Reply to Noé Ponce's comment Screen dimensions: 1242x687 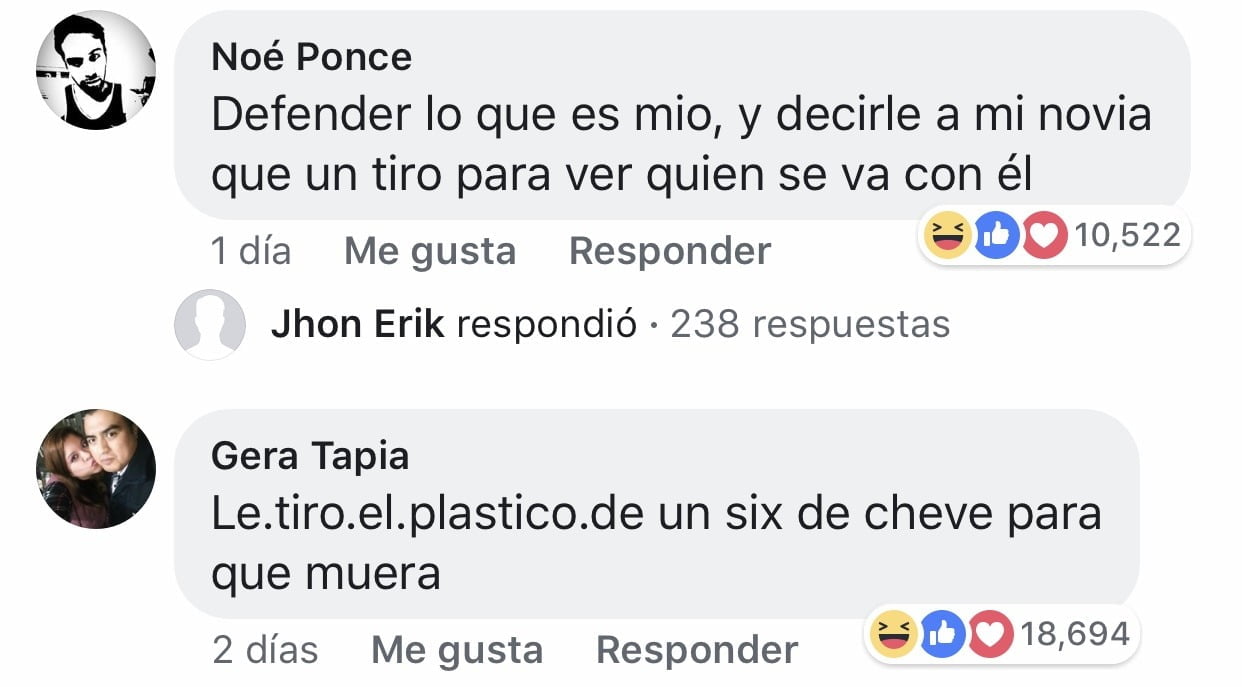click(670, 251)
